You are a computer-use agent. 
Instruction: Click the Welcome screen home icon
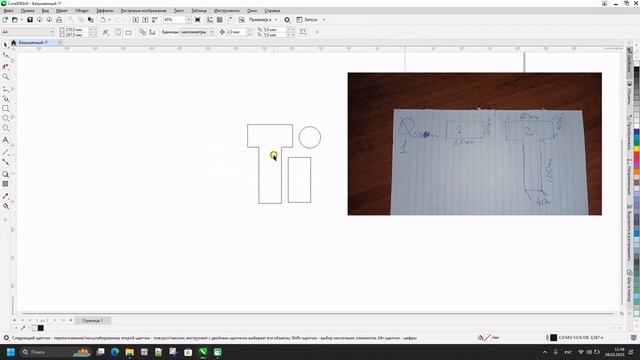(x=13, y=42)
